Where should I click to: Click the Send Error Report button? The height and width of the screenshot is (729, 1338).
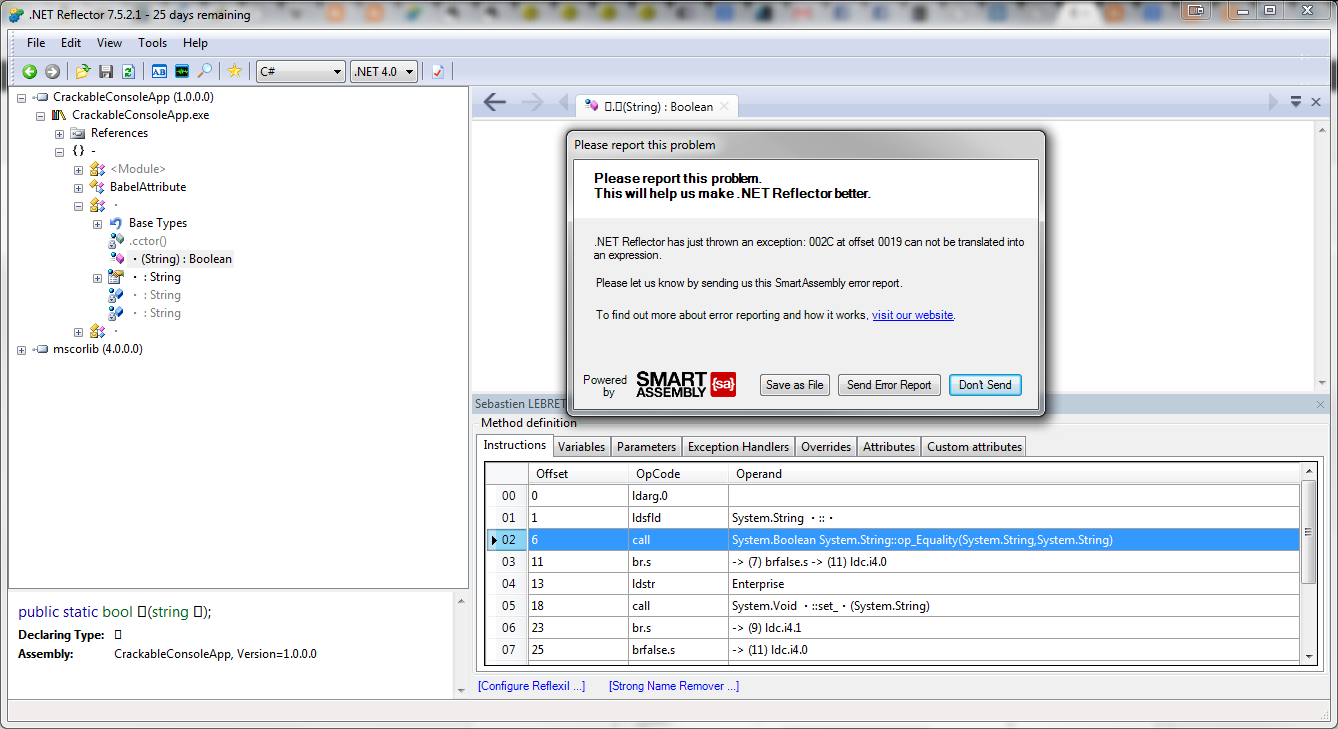889,385
